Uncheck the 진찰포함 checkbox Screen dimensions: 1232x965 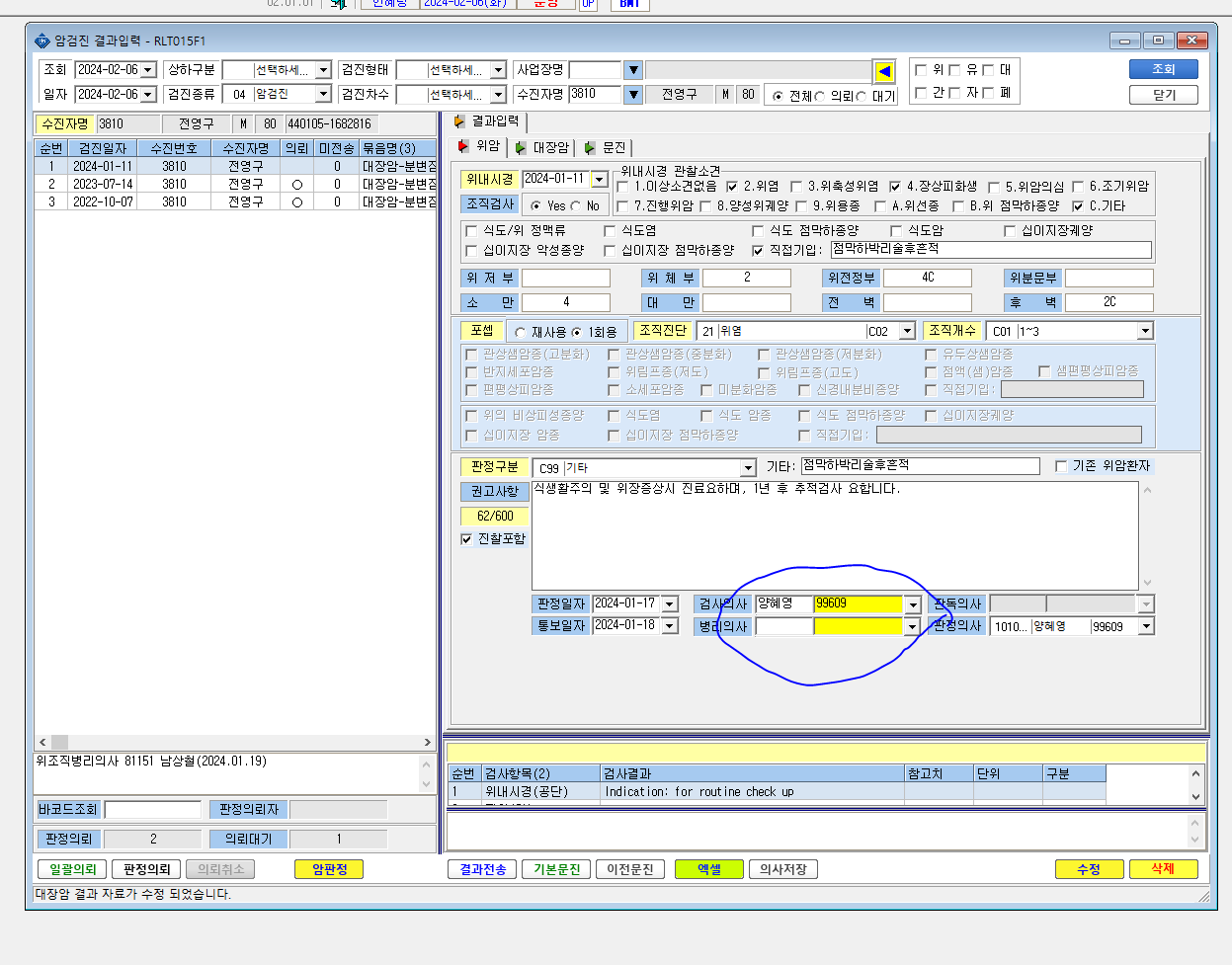tap(467, 539)
